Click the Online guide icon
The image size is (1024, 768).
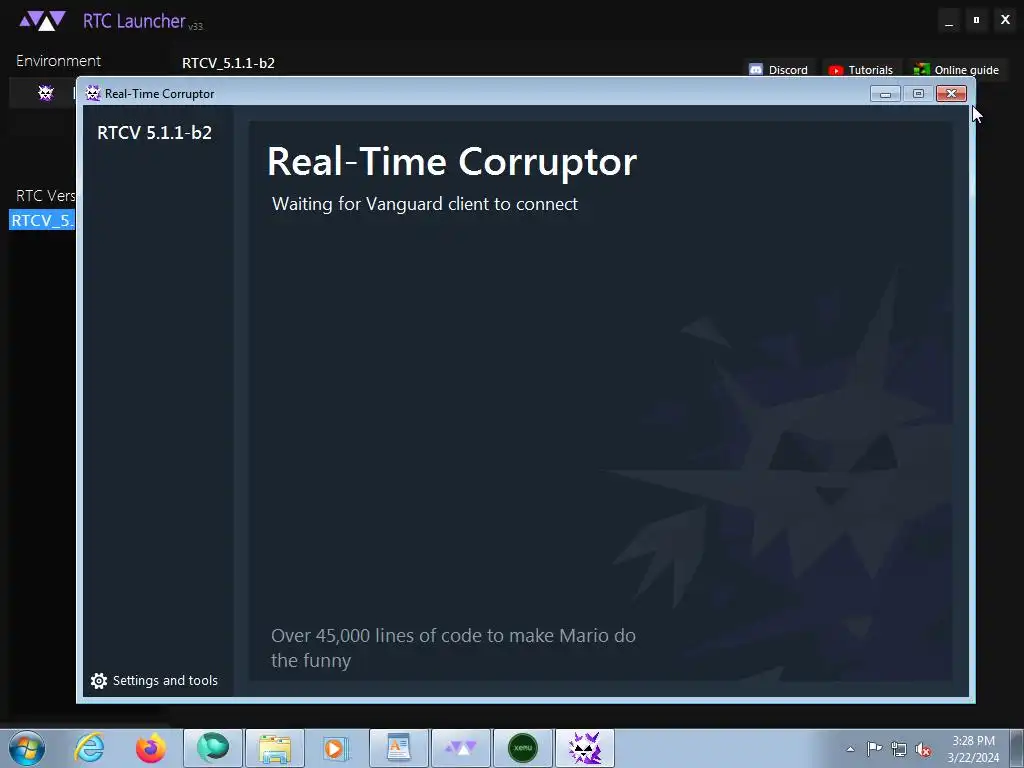pos(921,69)
